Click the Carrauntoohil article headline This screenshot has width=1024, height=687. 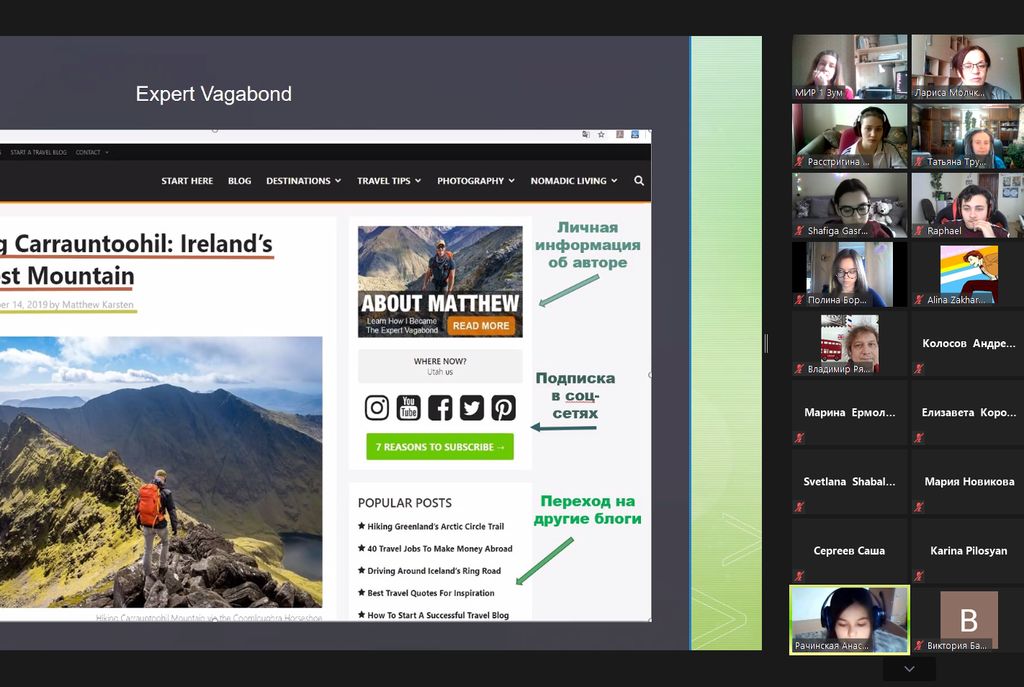[136, 259]
